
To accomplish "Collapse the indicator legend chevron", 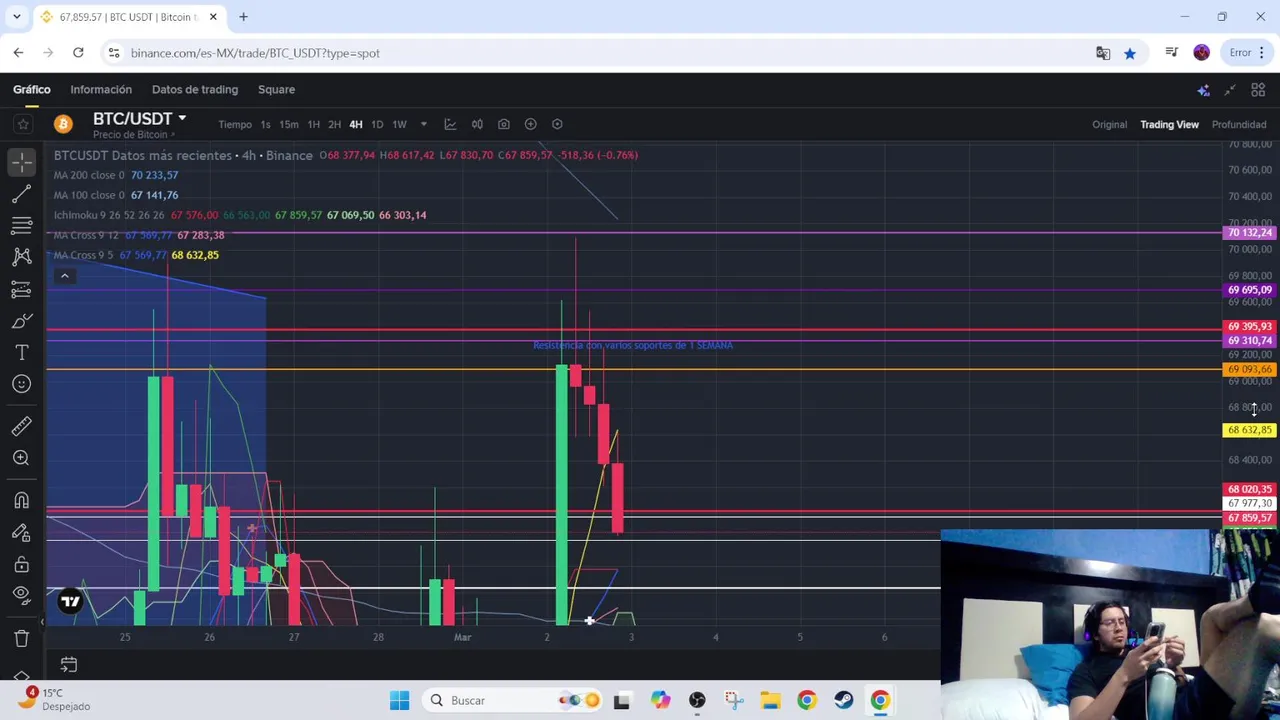I will [x=64, y=275].
